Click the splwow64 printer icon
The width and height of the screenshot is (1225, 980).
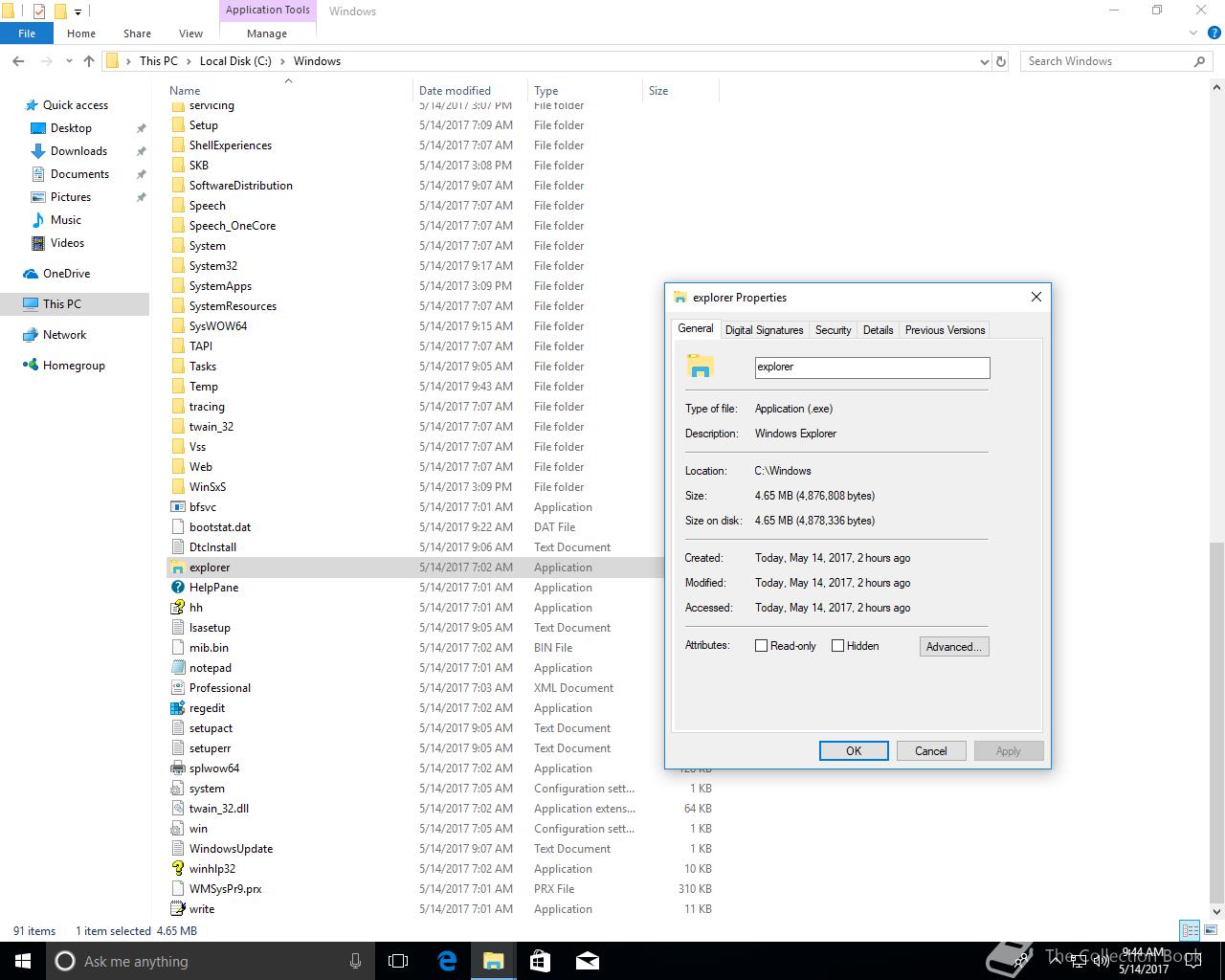(x=177, y=768)
